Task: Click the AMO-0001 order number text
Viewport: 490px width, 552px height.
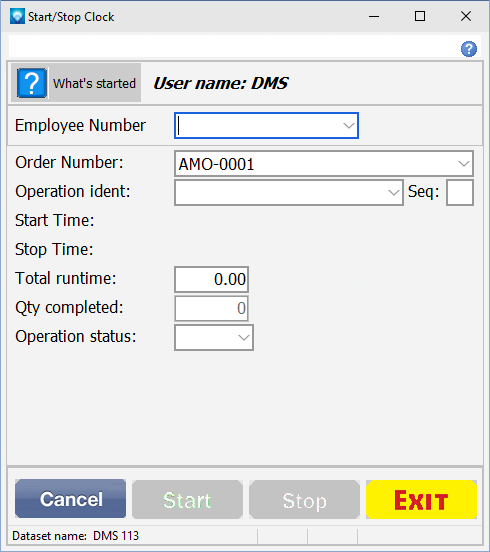Action: [x=216, y=164]
